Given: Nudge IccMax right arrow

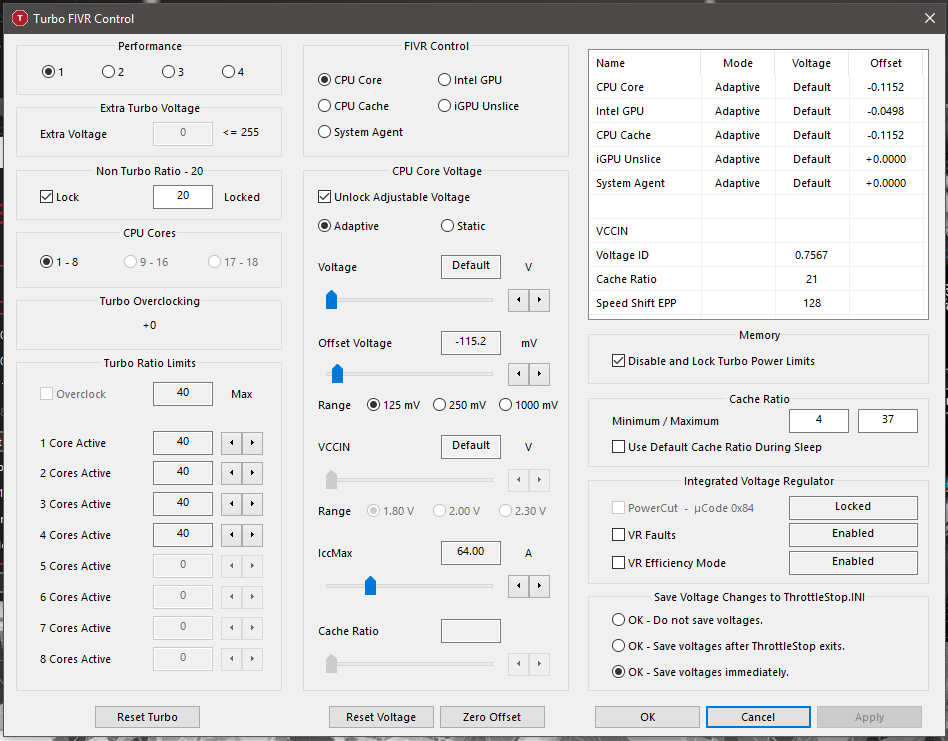Looking at the screenshot, I should coord(539,586).
